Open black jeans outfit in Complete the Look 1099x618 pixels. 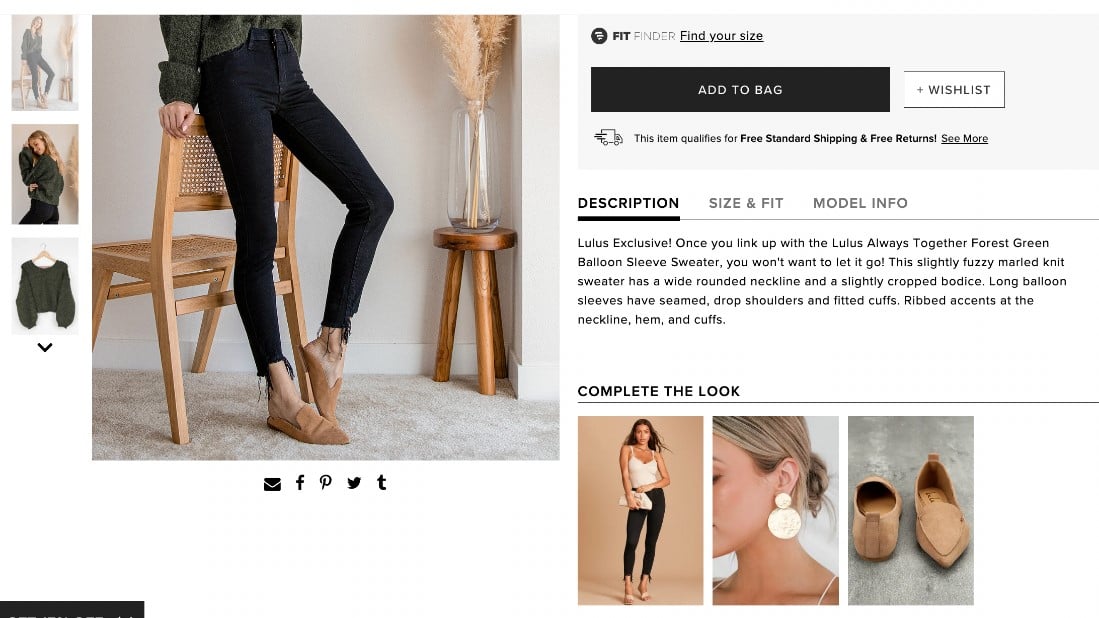pos(641,510)
